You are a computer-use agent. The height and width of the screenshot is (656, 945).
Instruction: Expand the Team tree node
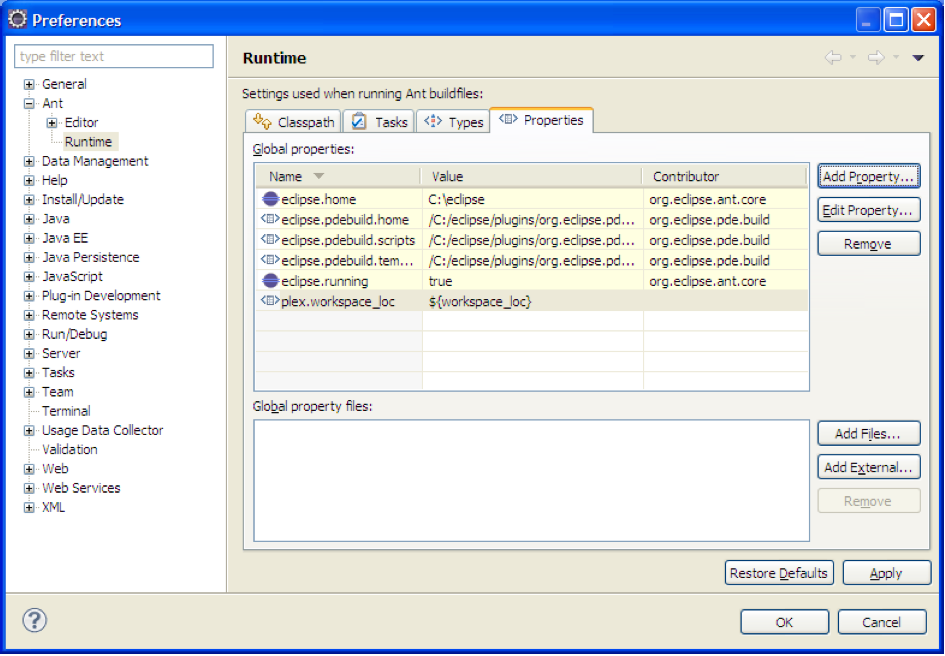coord(29,393)
